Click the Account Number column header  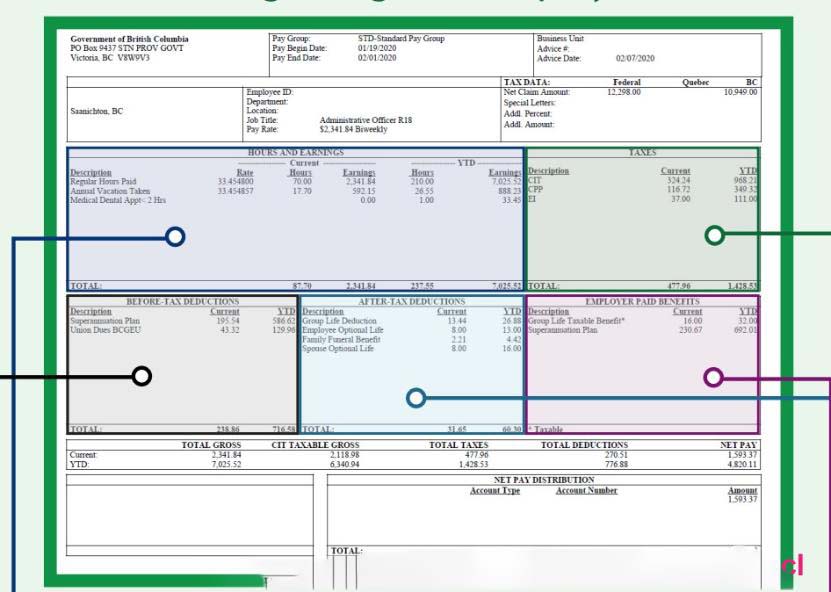(x=586, y=491)
